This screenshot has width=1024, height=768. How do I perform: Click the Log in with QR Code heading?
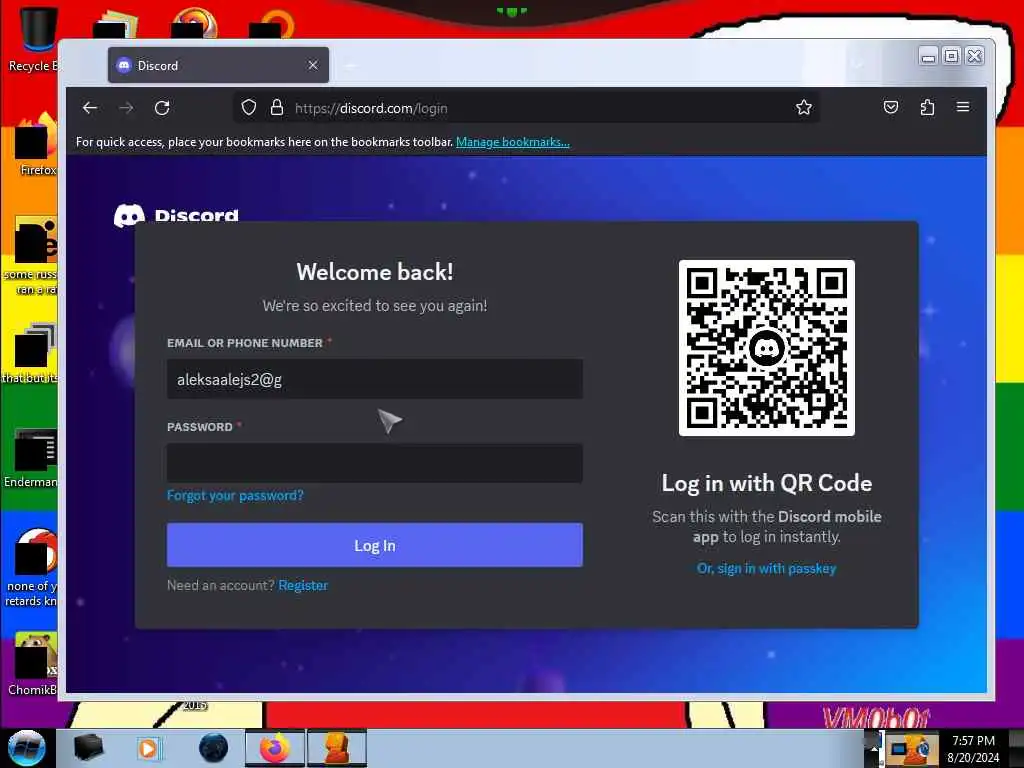767,483
